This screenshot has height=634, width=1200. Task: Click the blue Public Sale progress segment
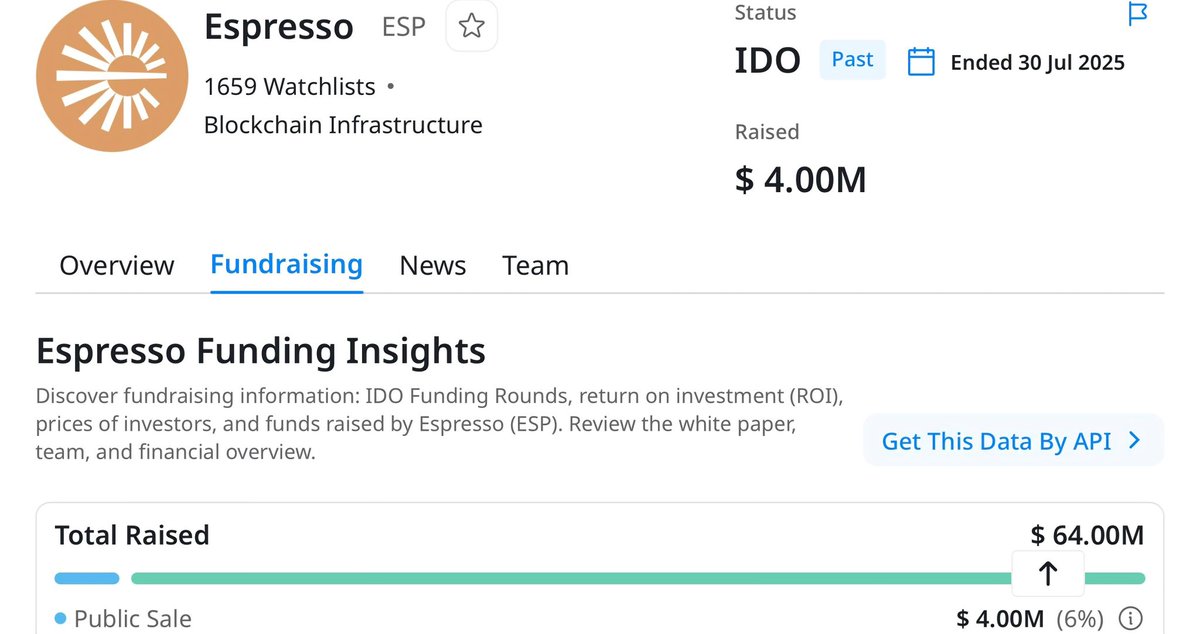(87, 578)
